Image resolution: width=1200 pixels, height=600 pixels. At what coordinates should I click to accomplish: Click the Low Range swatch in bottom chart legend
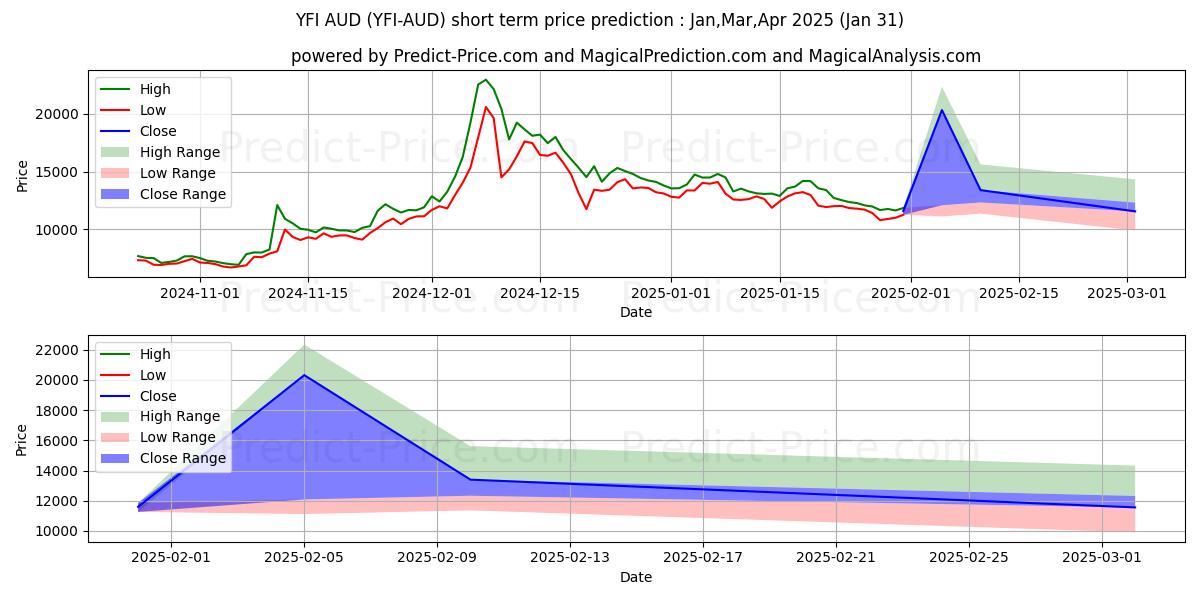tap(117, 437)
